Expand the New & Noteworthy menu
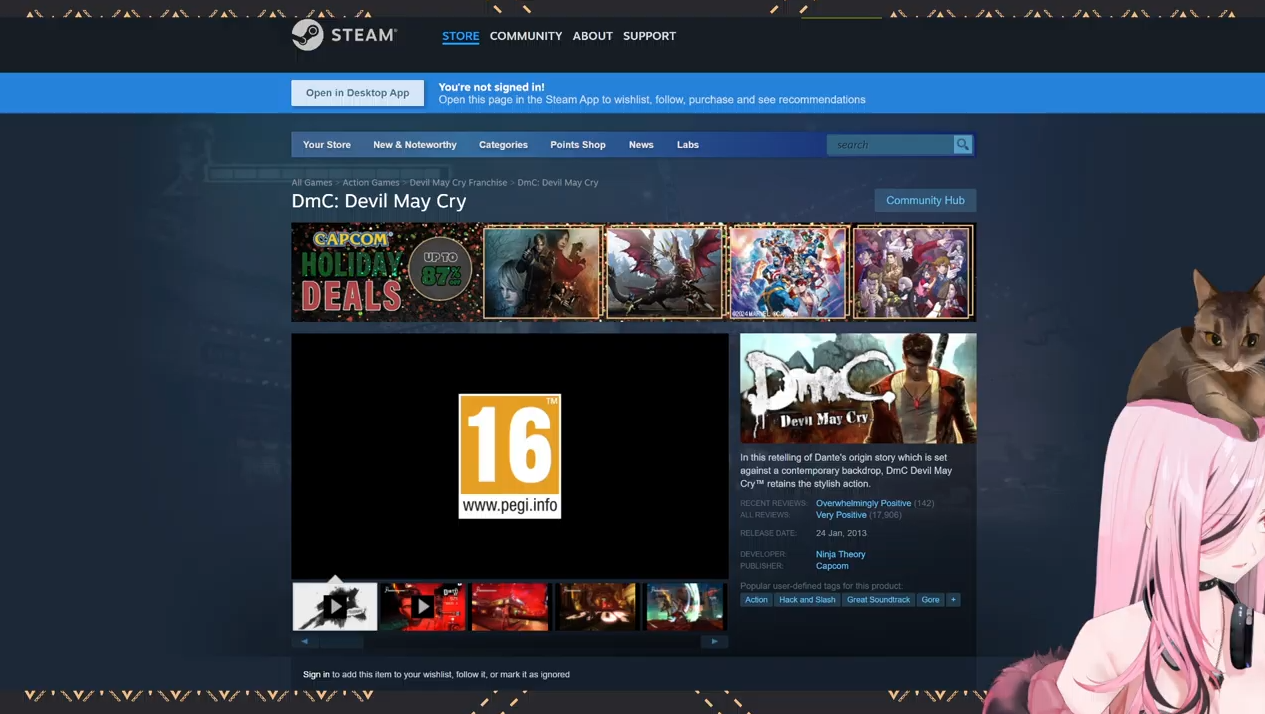Image resolution: width=1265 pixels, height=714 pixels. 414,145
